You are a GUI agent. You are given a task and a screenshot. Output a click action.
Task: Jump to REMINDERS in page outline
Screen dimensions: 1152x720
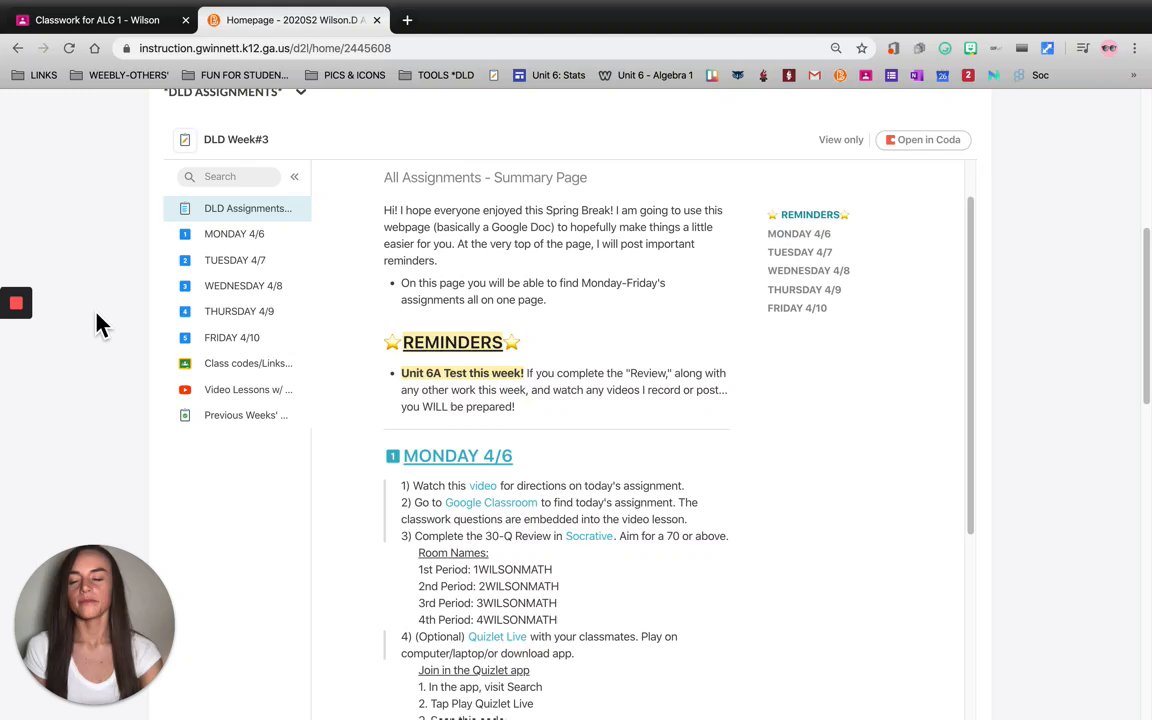(810, 215)
